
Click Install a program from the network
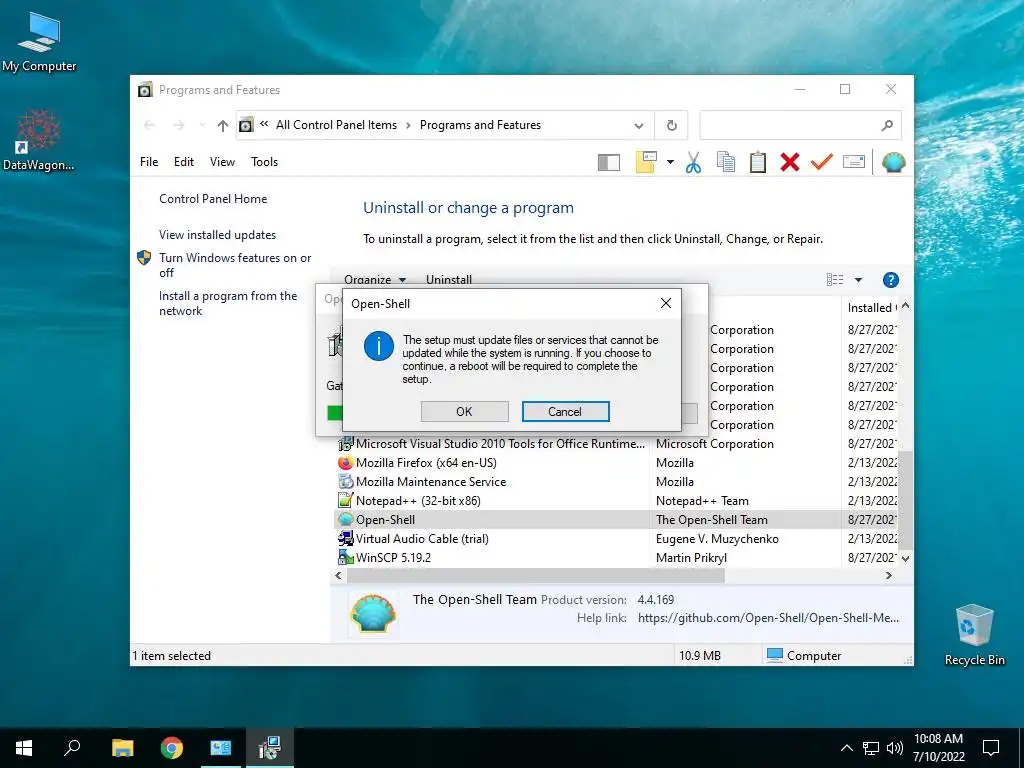(x=228, y=303)
